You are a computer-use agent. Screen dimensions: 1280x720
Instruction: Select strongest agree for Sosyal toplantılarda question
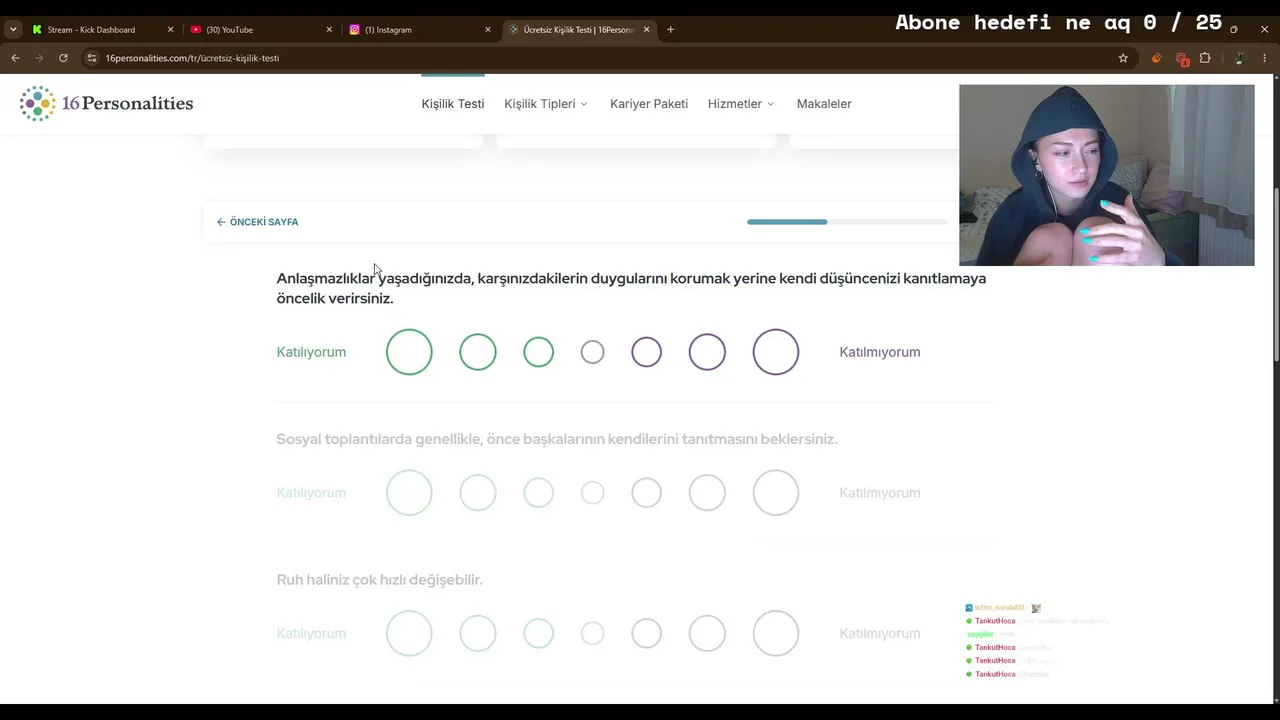pyautogui.click(x=409, y=493)
